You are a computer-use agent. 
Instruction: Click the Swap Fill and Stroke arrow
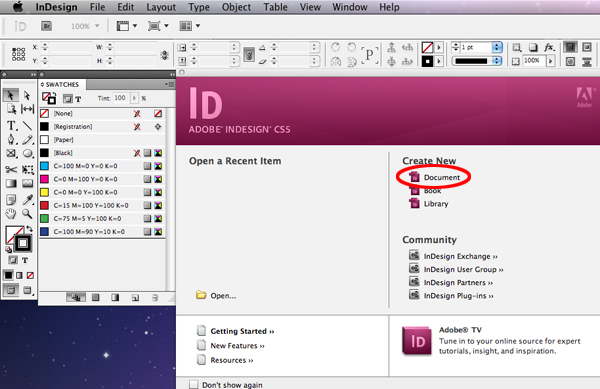(x=29, y=229)
